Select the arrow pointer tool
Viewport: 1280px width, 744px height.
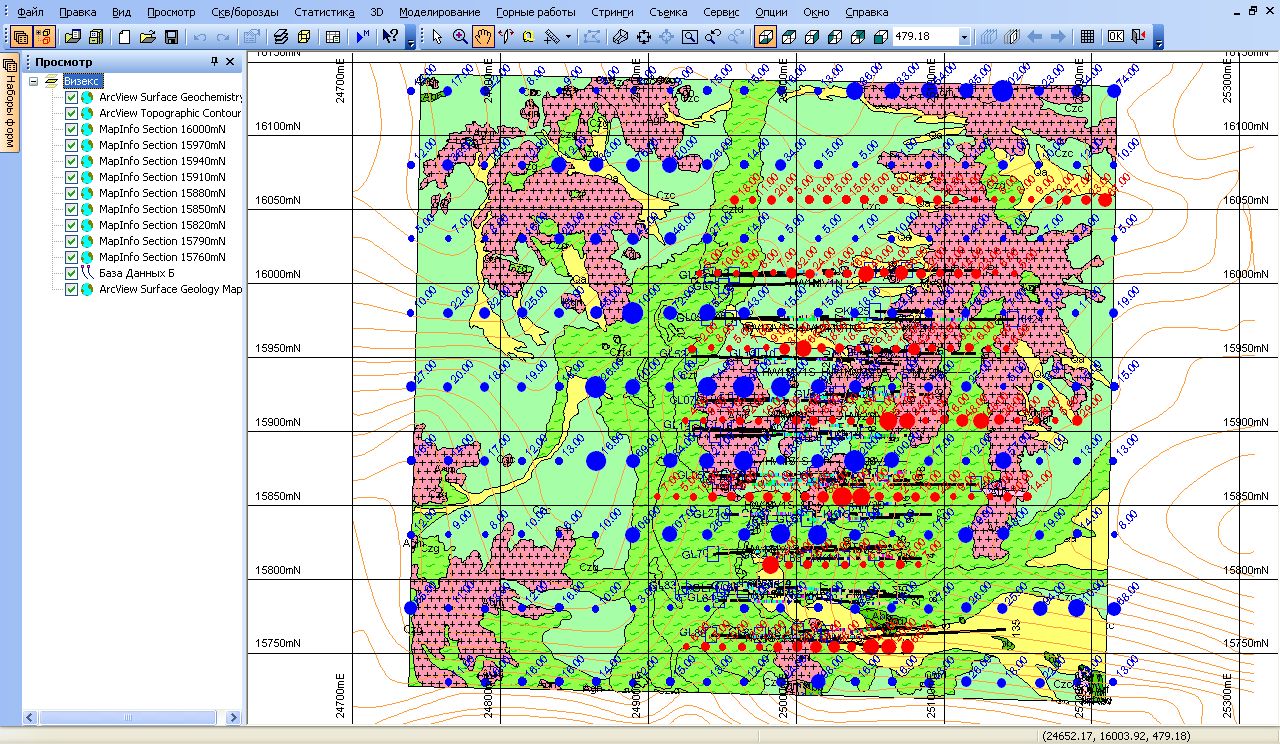coord(437,37)
